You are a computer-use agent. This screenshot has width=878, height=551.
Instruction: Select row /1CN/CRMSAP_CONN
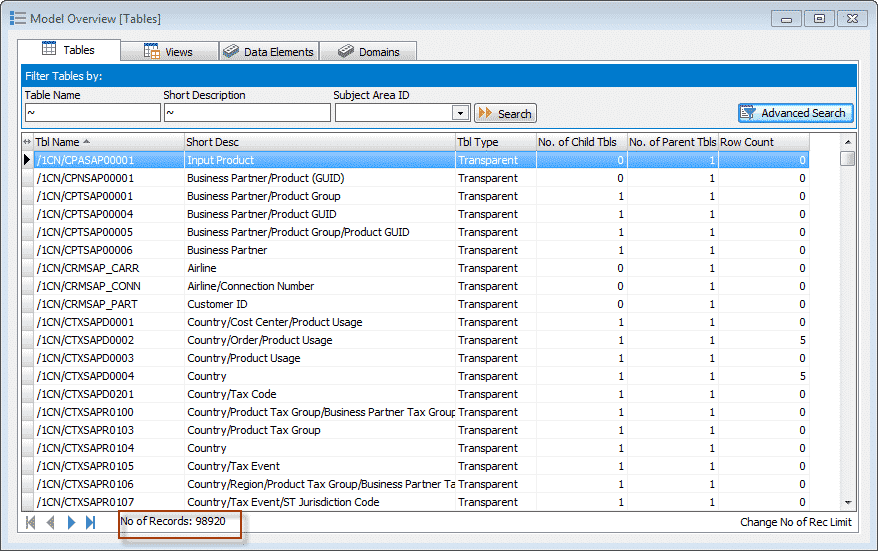click(415, 286)
